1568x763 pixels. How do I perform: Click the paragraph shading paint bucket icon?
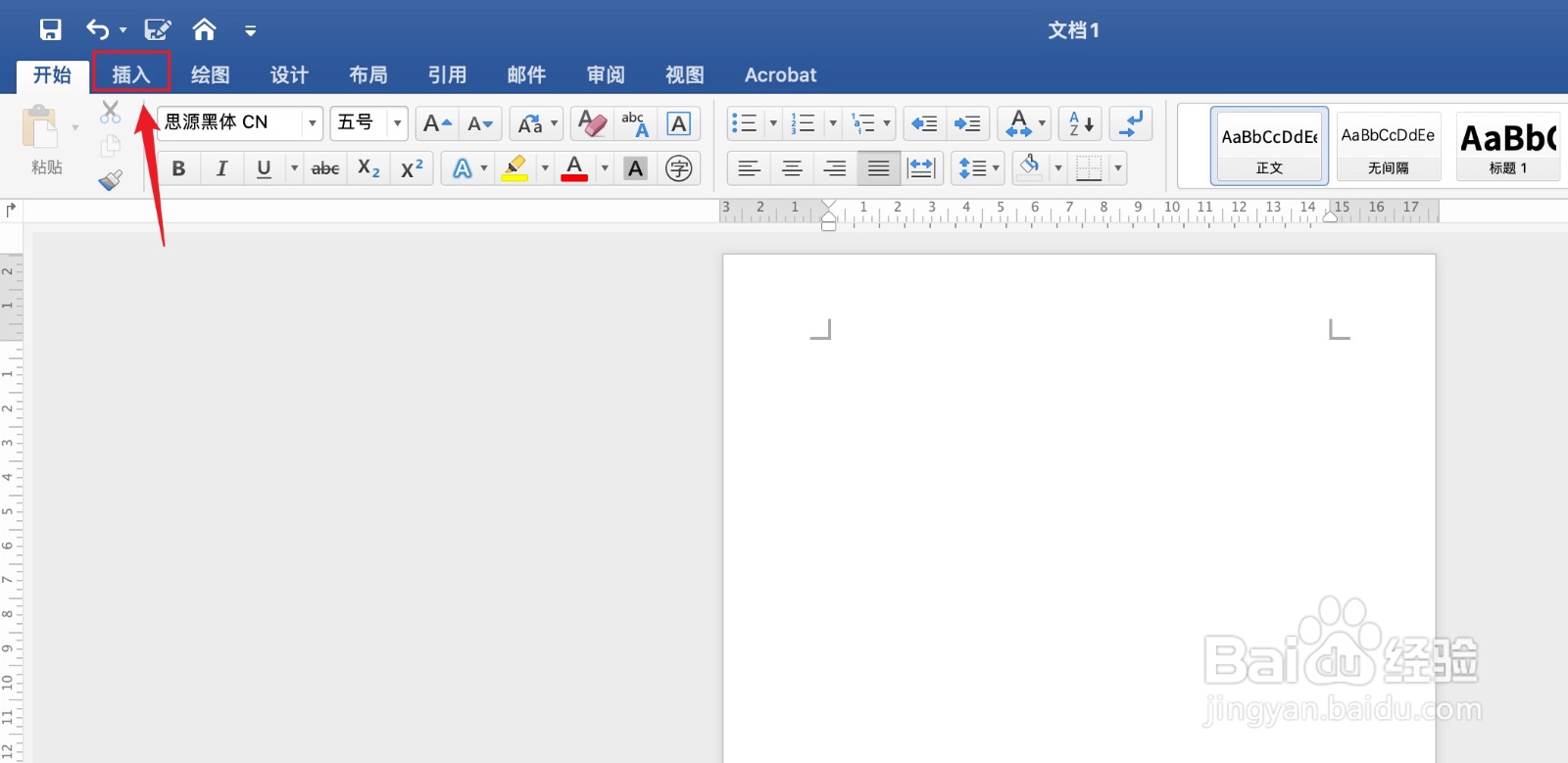point(1030,167)
